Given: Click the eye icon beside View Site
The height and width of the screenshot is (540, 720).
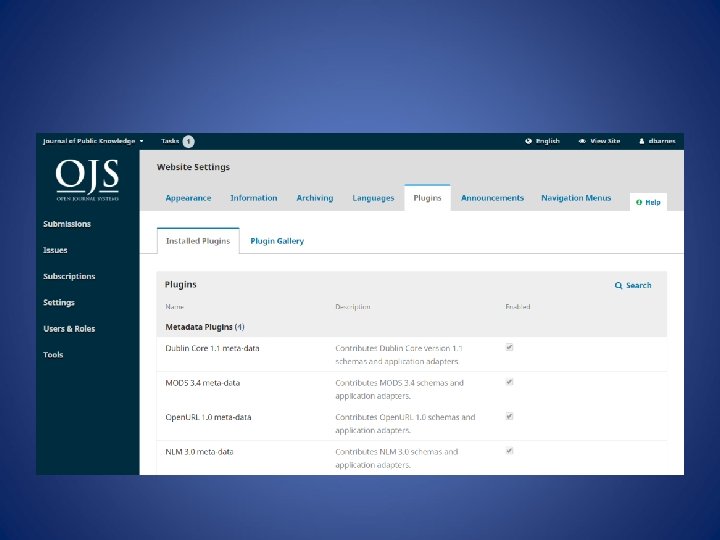Looking at the screenshot, I should [582, 141].
